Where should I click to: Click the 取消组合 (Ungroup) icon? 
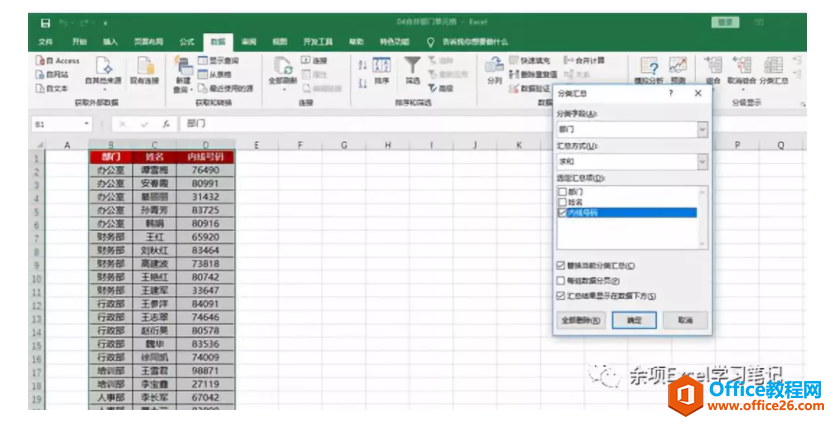(742, 67)
